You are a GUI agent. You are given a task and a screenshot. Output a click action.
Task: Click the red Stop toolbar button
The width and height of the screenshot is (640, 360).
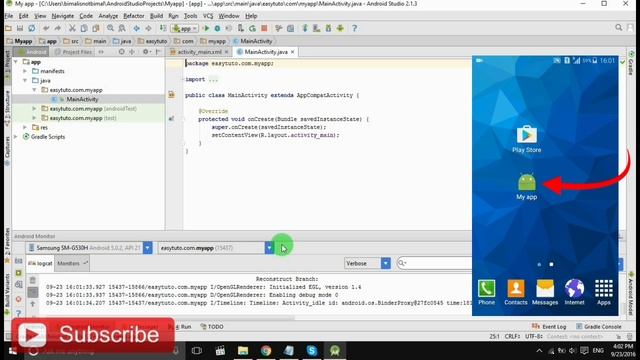[x=264, y=28]
